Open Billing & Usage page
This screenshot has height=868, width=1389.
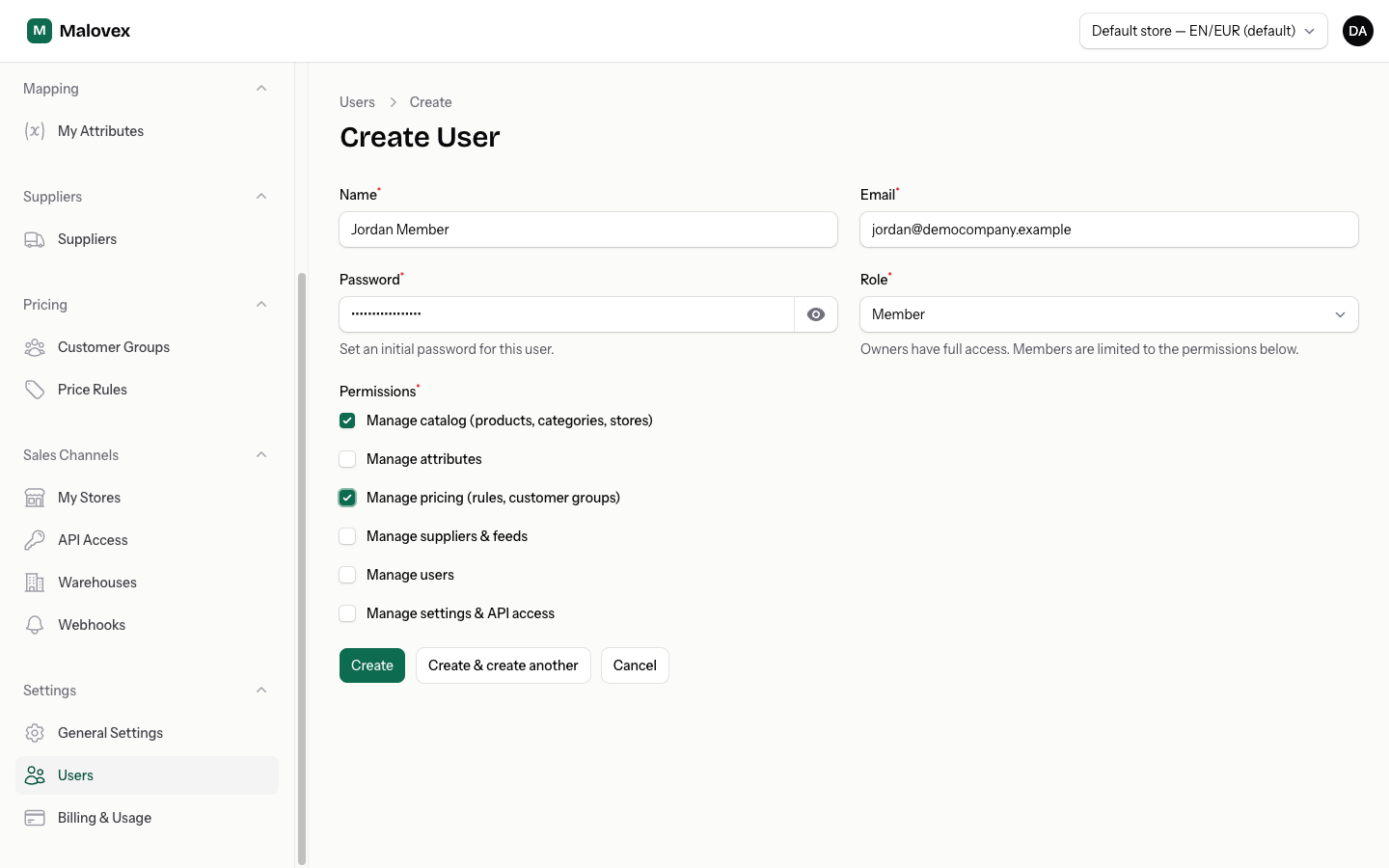pos(147,818)
